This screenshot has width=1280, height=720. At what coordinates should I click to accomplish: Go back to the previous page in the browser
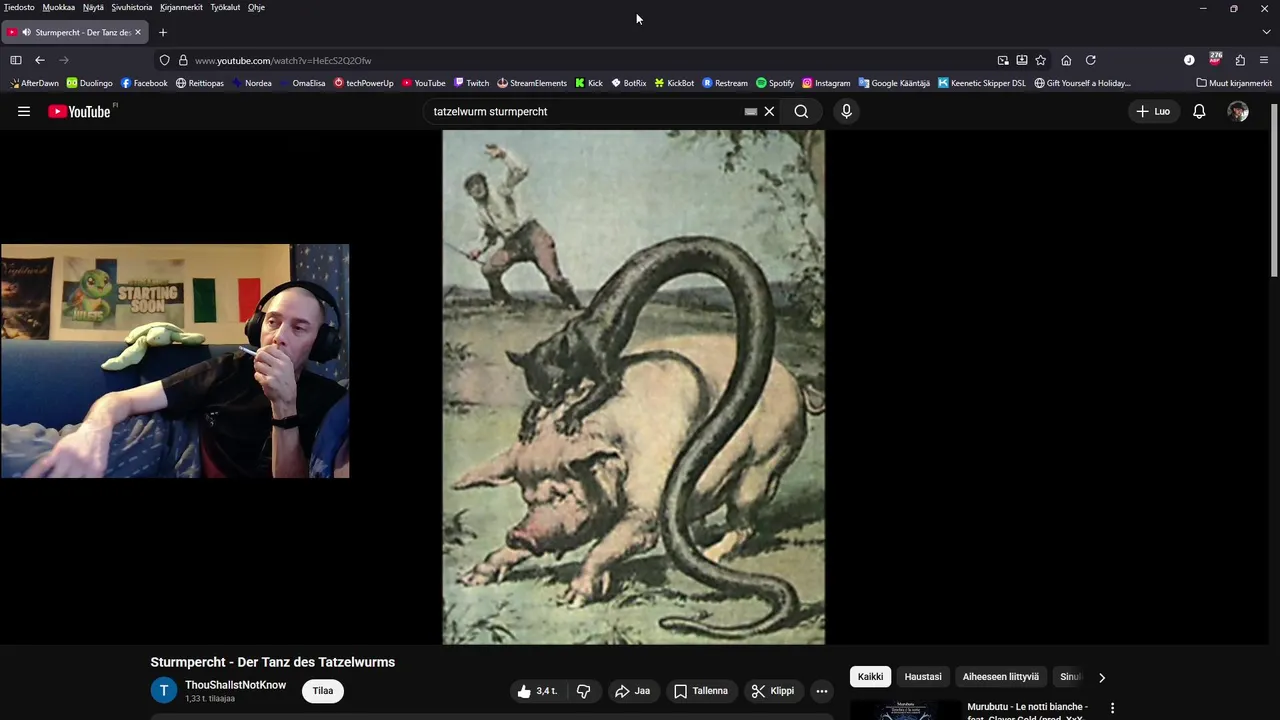40,60
